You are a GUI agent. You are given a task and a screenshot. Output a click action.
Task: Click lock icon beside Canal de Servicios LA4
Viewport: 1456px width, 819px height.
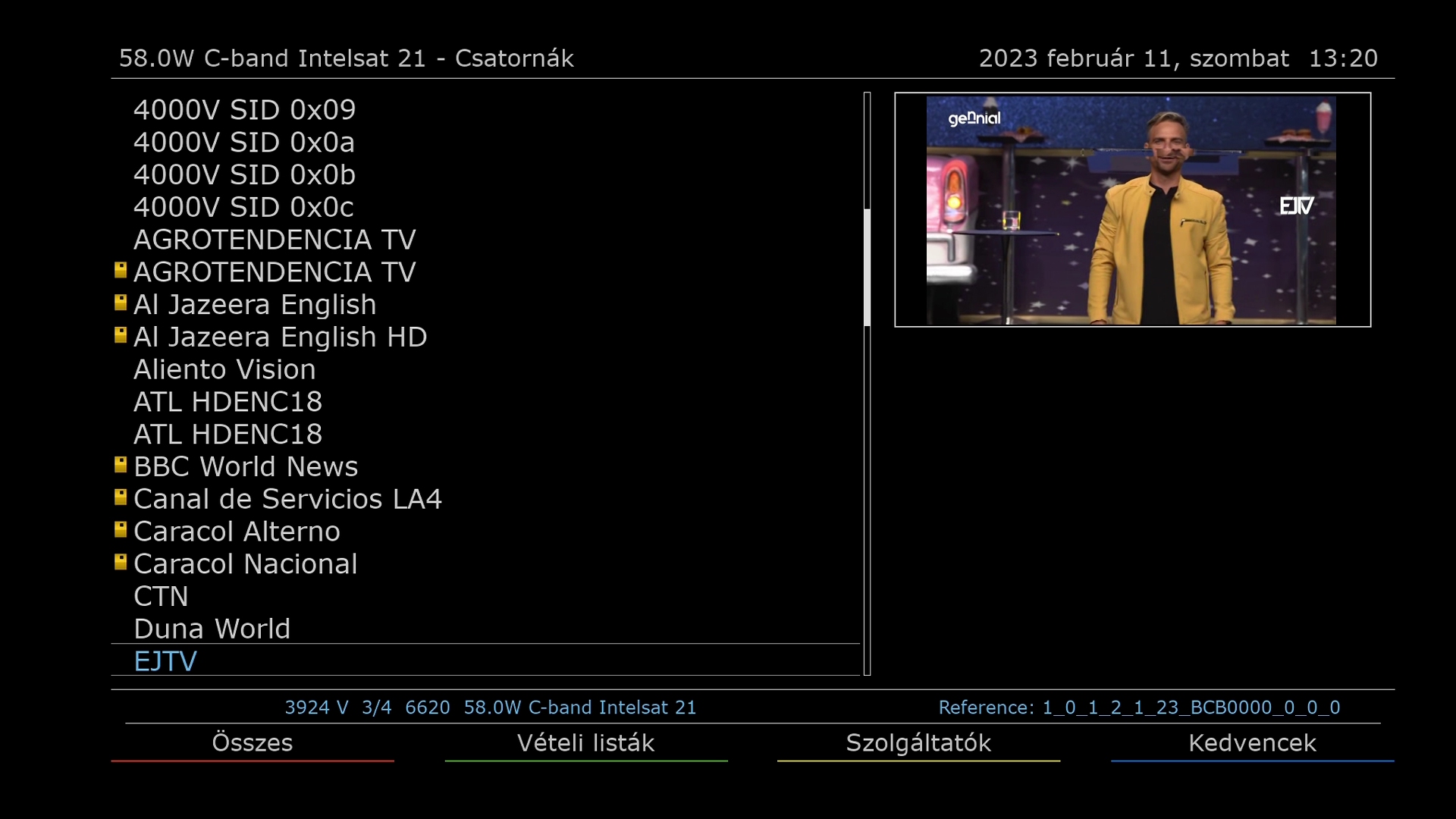pos(120,497)
